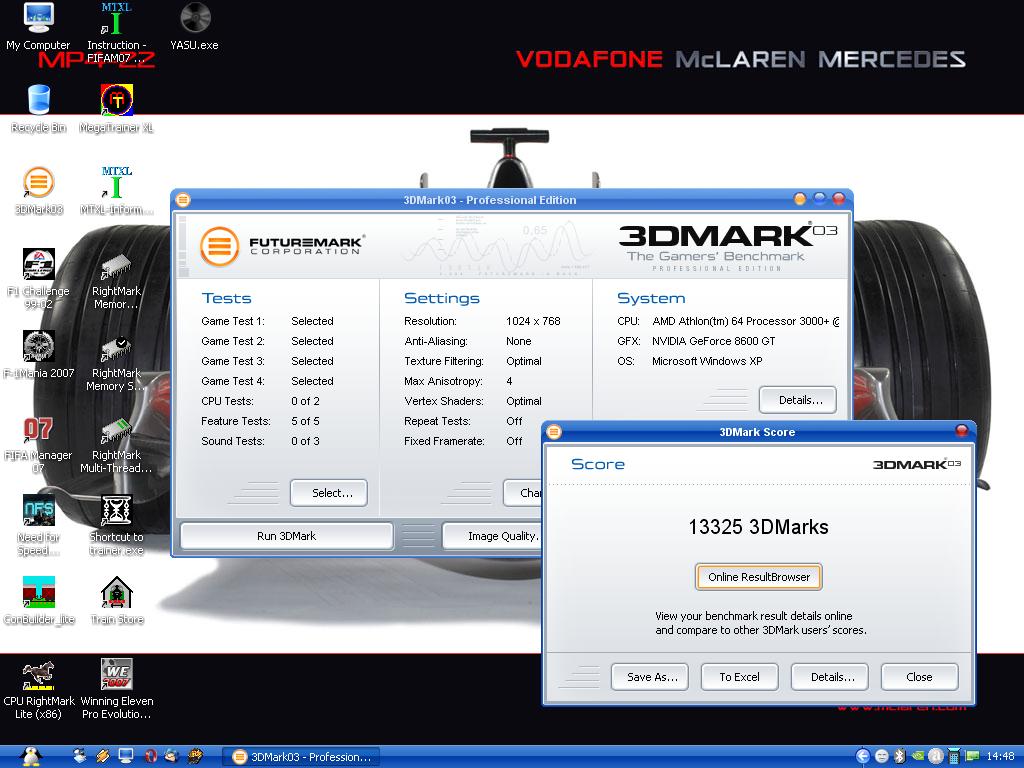Click the calculator icon in system tray
Image resolution: width=1024 pixels, height=768 pixels.
[953, 756]
